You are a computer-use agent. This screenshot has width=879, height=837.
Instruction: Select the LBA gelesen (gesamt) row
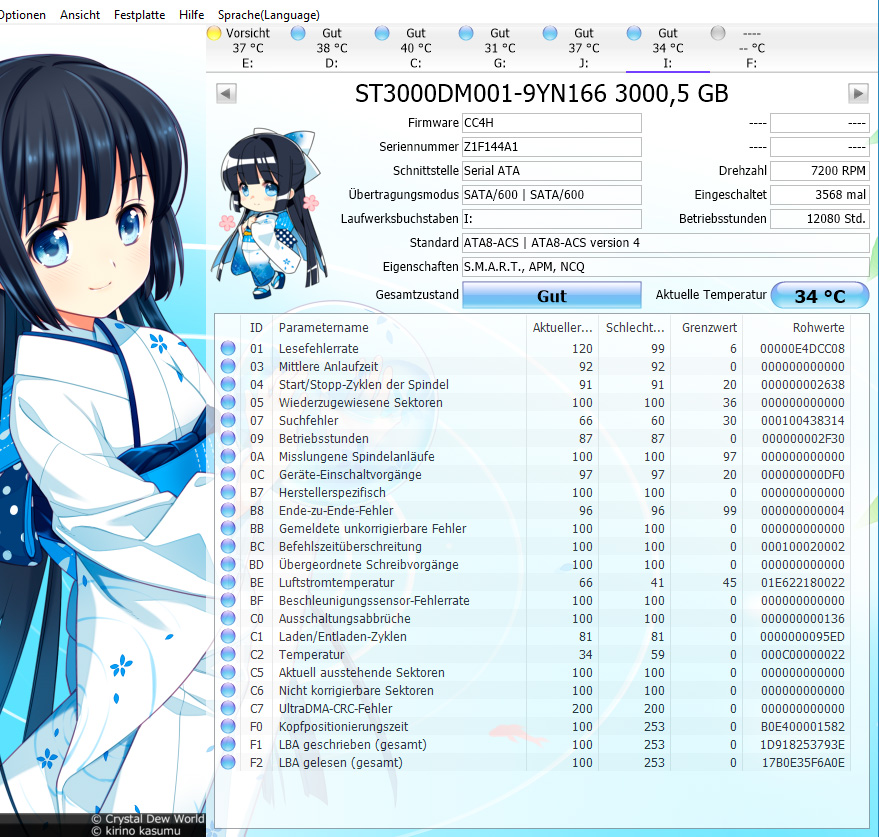tap(533, 762)
